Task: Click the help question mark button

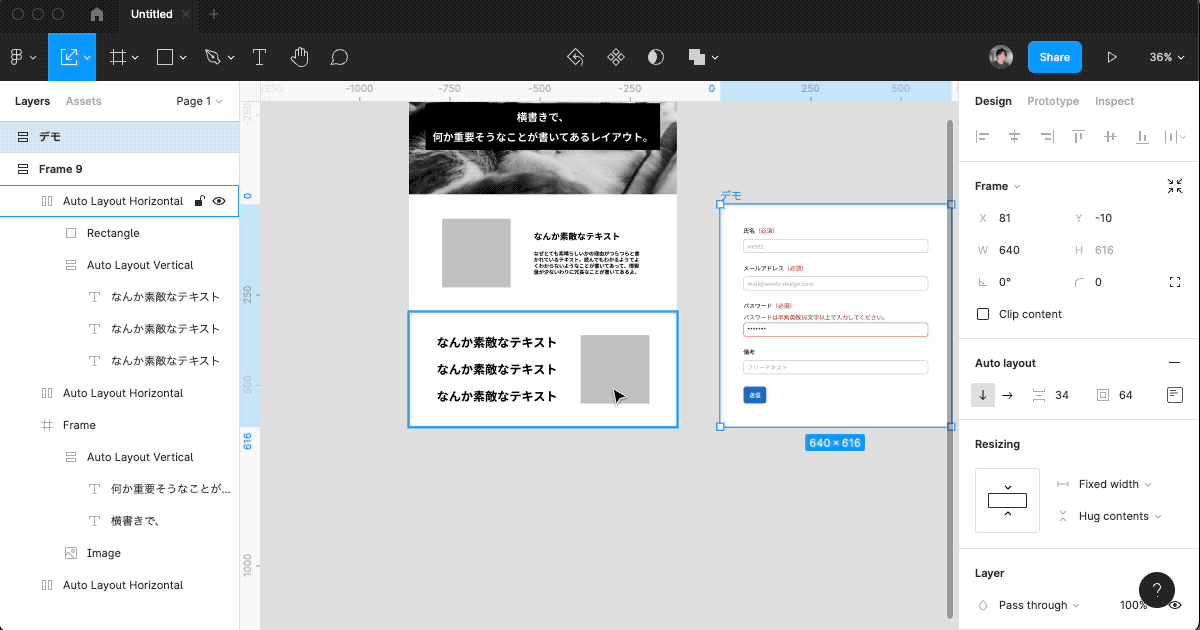Action: point(1157,590)
